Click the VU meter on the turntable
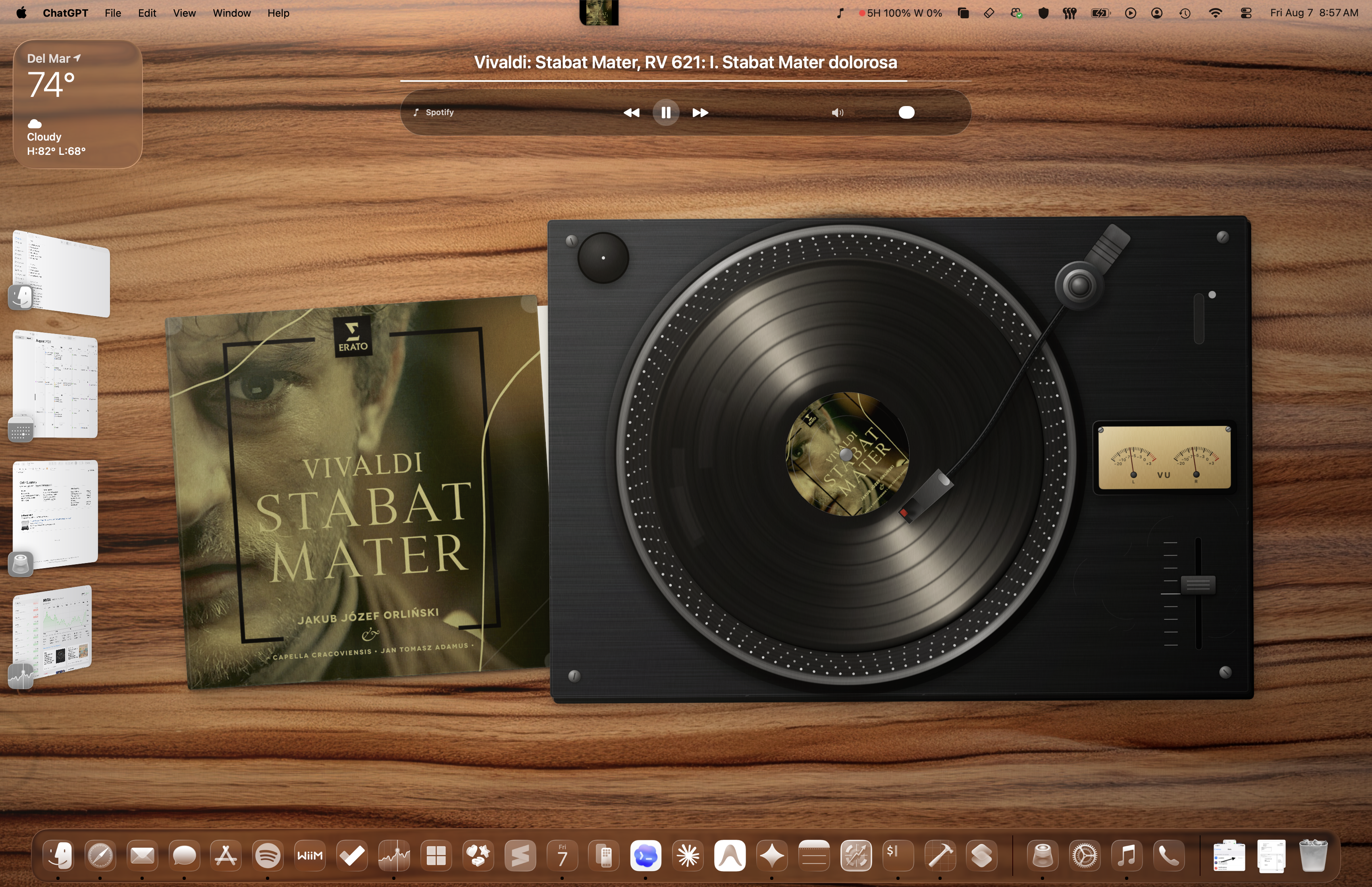Screen dimensions: 1372x887 1164,457
